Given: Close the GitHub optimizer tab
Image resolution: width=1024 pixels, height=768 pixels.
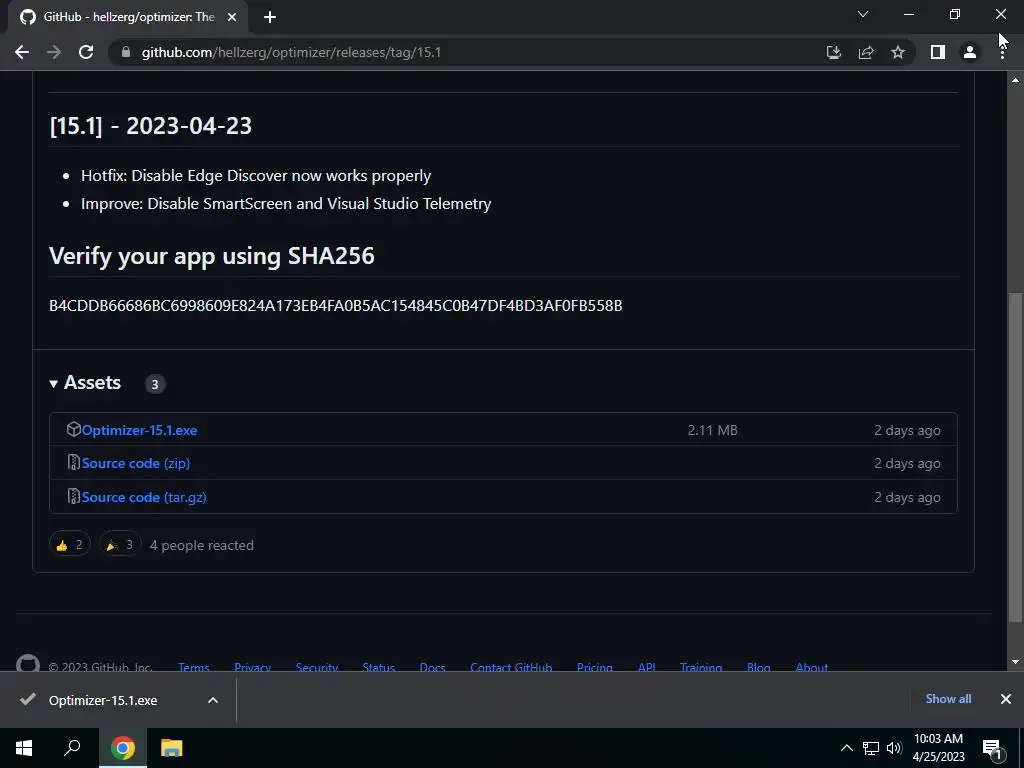Looking at the screenshot, I should (x=232, y=17).
